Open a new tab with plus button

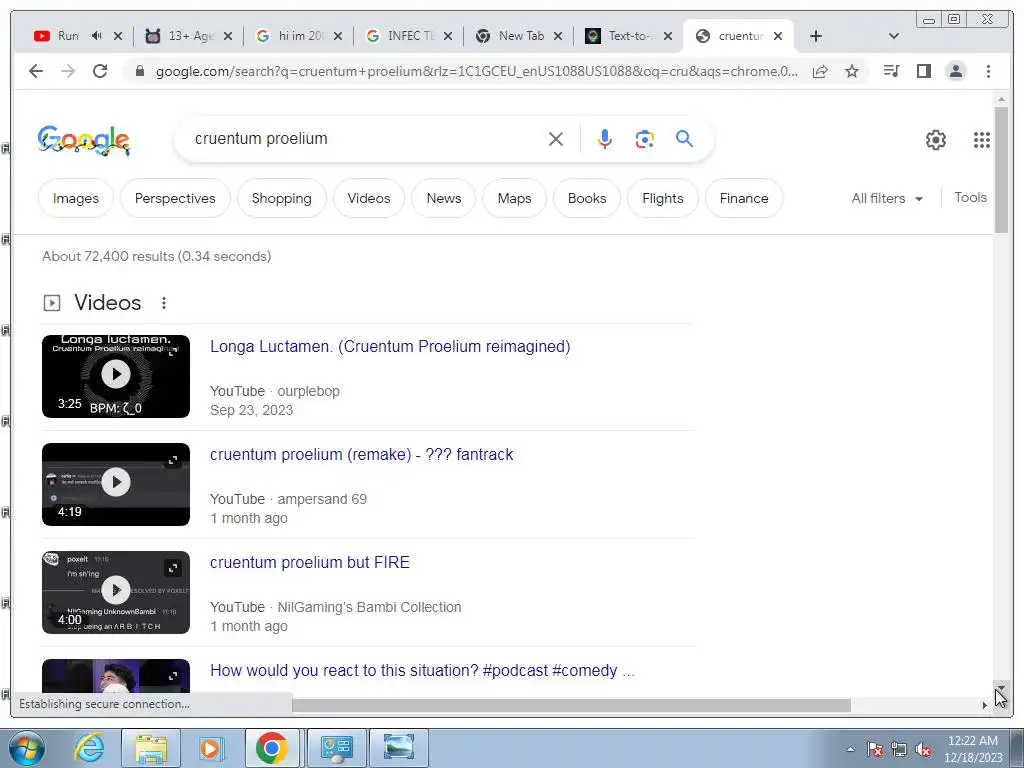[x=816, y=36]
